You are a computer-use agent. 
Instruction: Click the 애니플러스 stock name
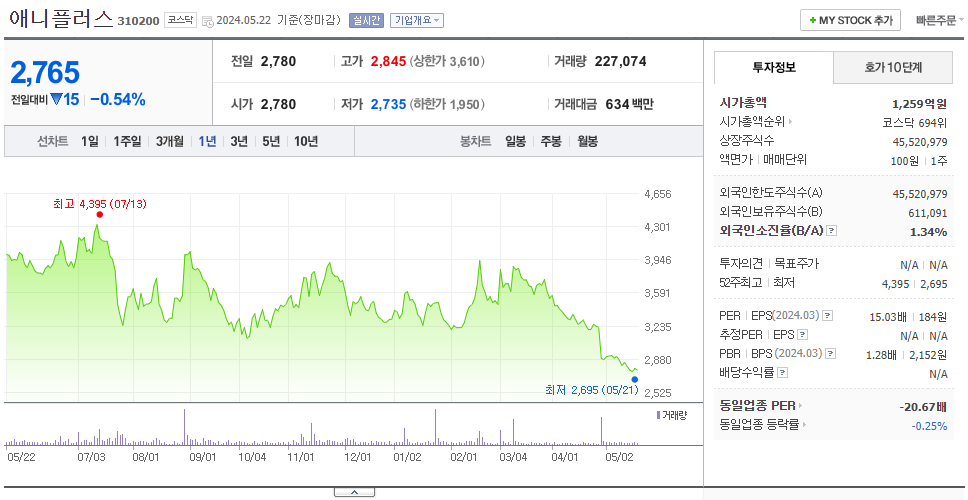click(x=61, y=20)
